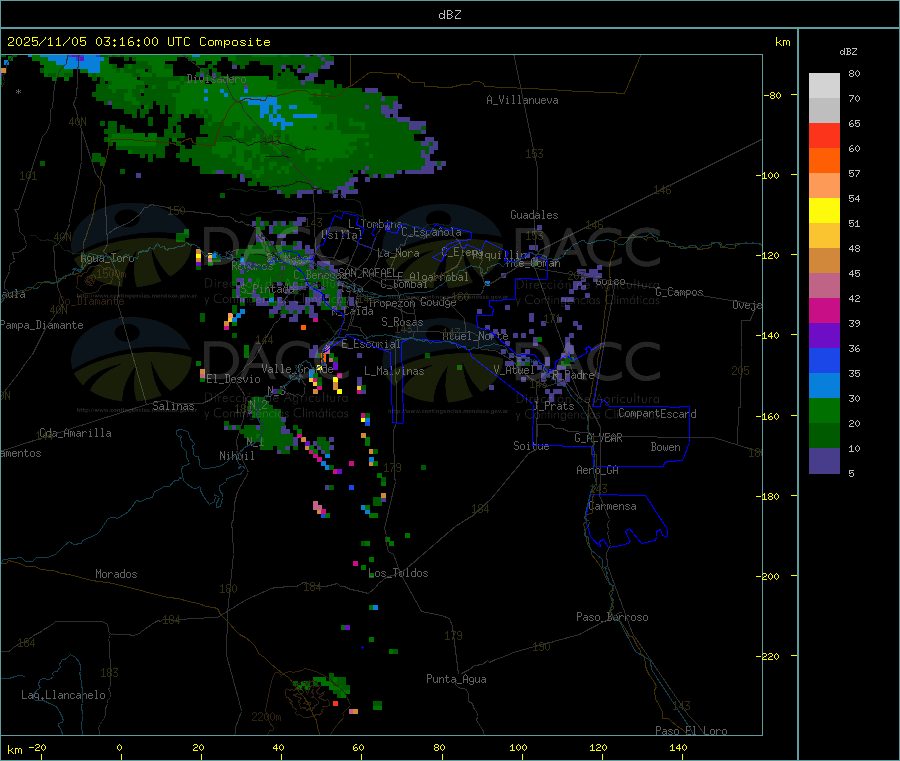Screen dimensions: 900x761
Task: Click the Cda_Amarilla map label
Action: click(x=75, y=433)
